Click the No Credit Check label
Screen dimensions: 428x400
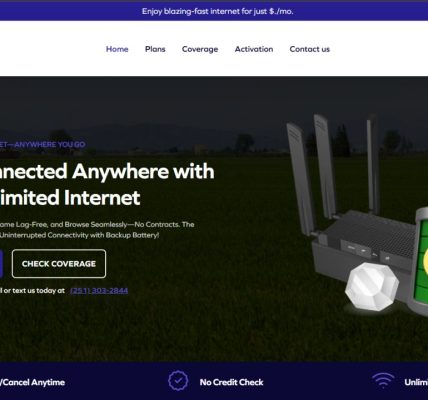[232, 382]
